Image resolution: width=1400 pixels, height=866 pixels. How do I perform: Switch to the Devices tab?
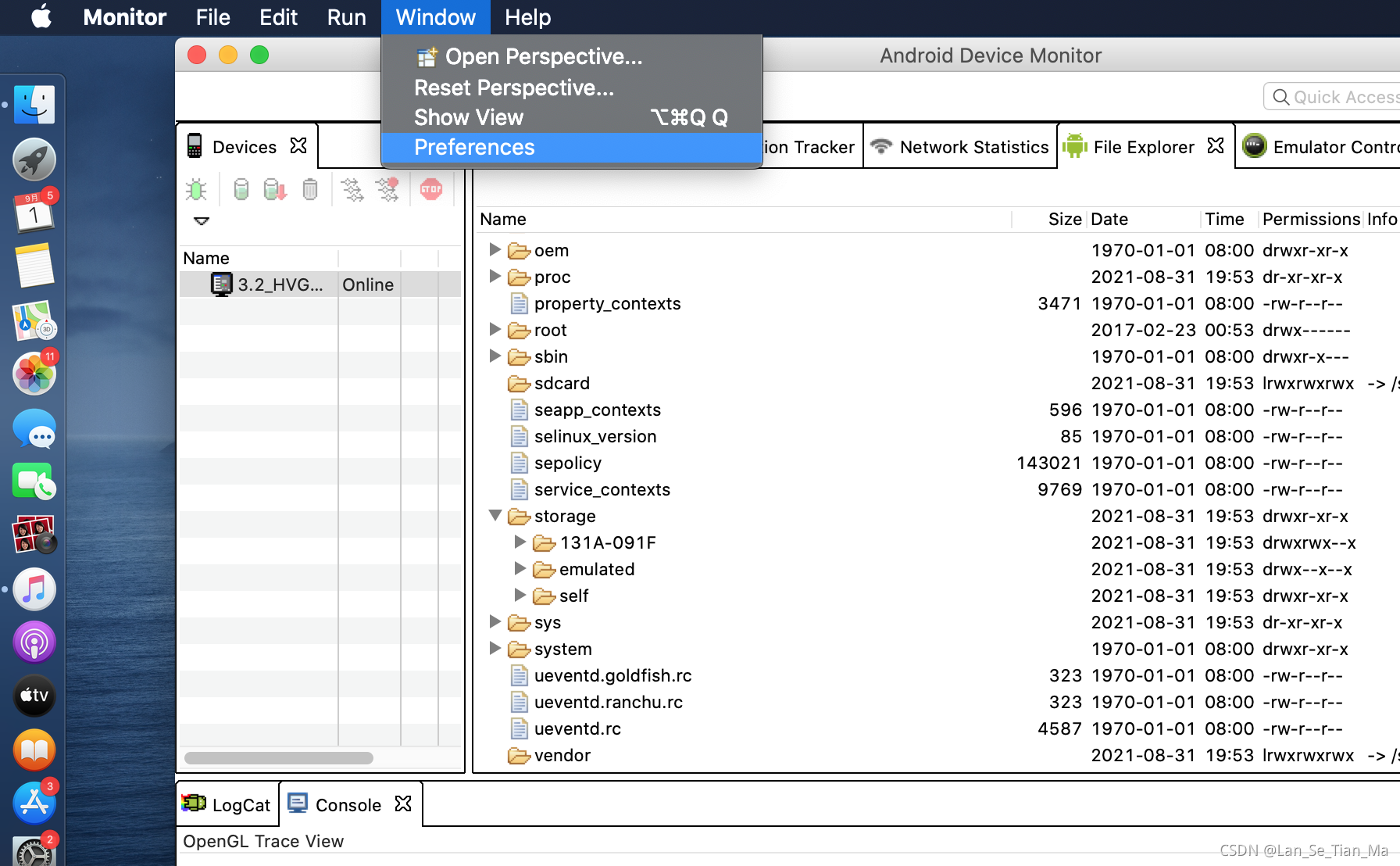(x=245, y=147)
